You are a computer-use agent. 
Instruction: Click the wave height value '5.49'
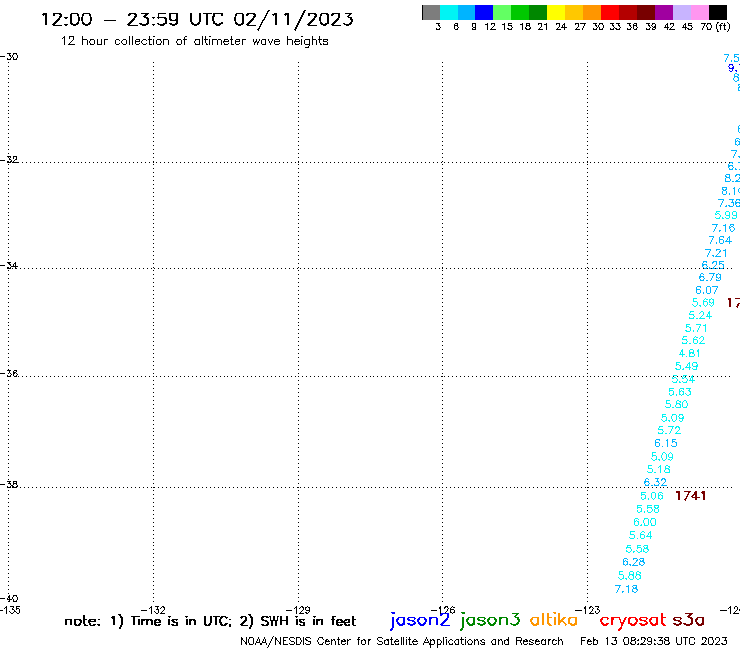click(686, 366)
